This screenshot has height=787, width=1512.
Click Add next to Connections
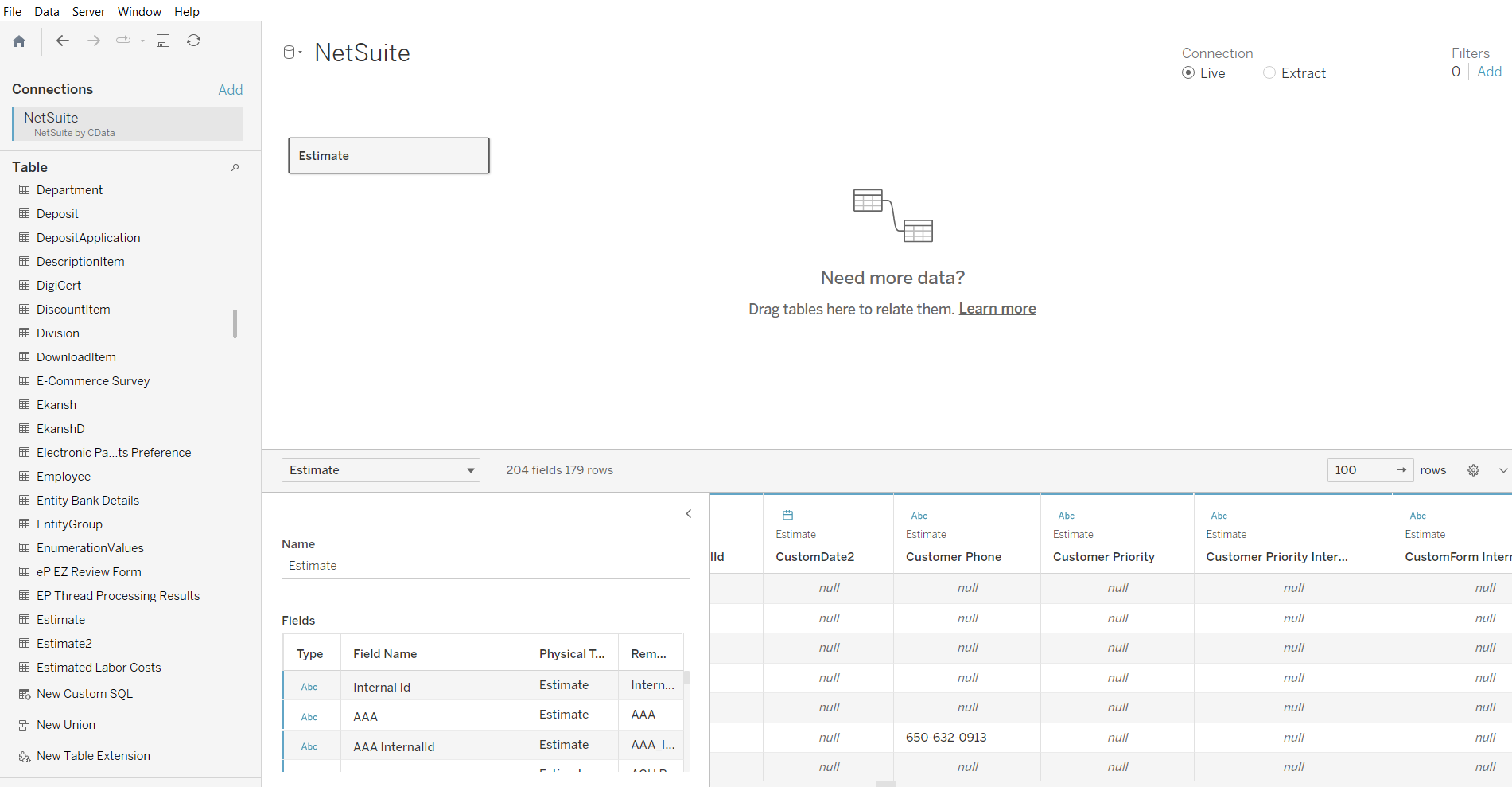pos(230,90)
